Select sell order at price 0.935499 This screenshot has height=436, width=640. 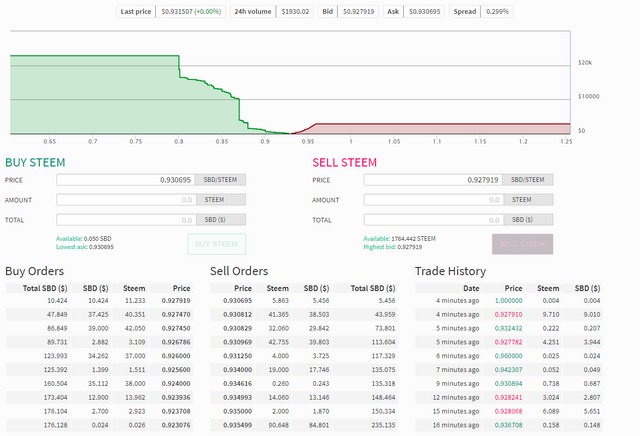pyautogui.click(x=304, y=425)
